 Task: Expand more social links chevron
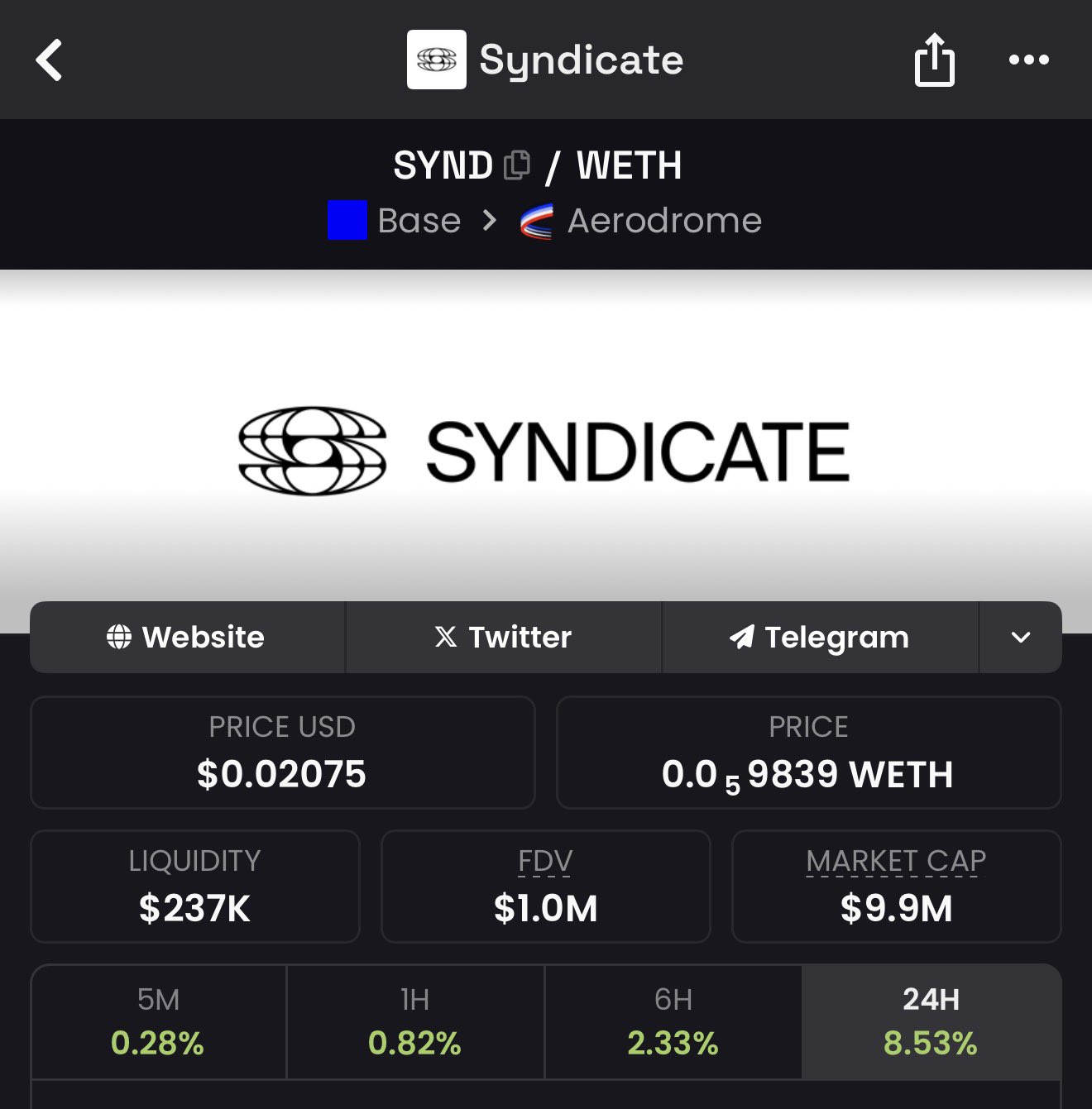(1020, 637)
